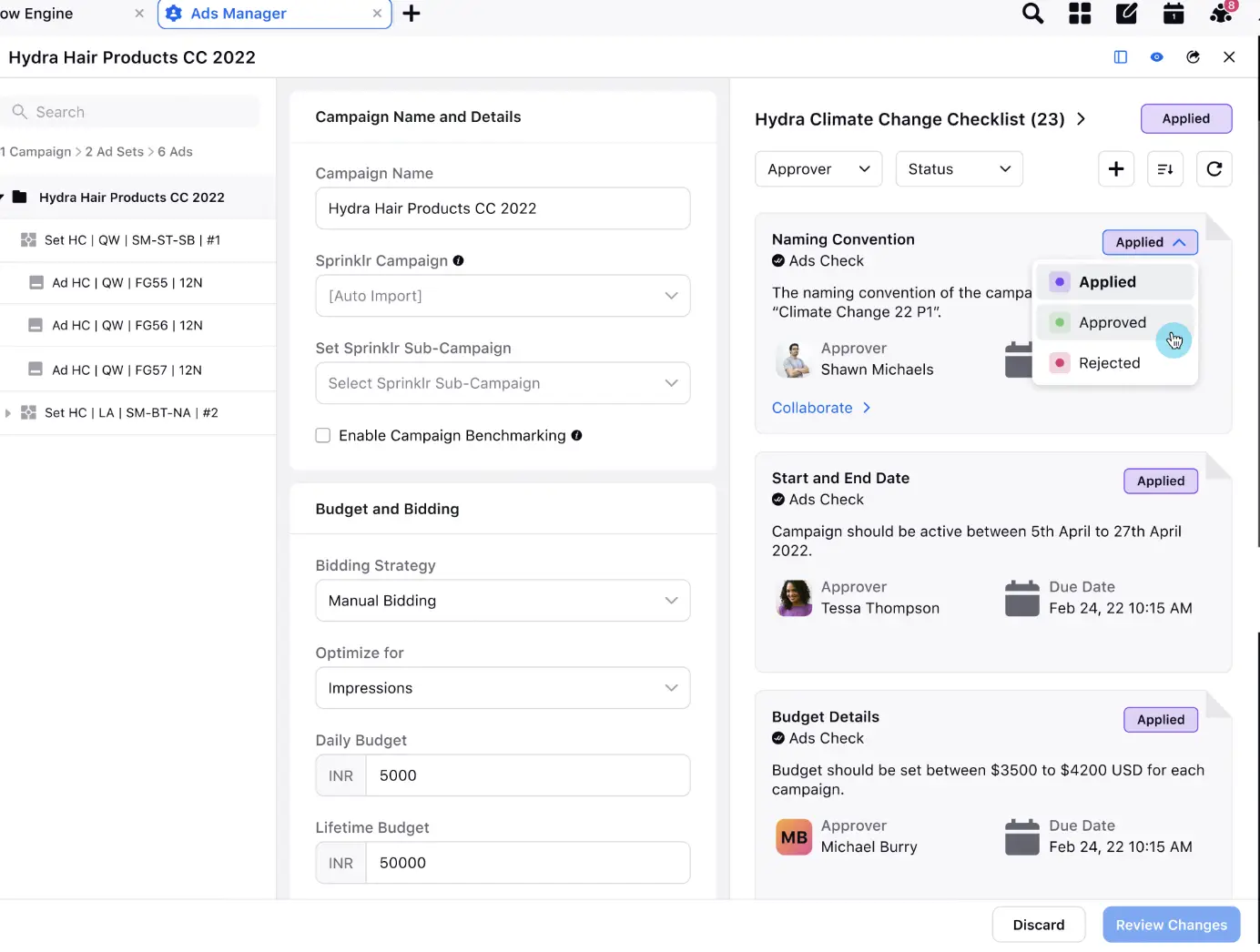
Task: Expand the Hydra Climate Change Checklist chevron
Action: click(x=1081, y=119)
